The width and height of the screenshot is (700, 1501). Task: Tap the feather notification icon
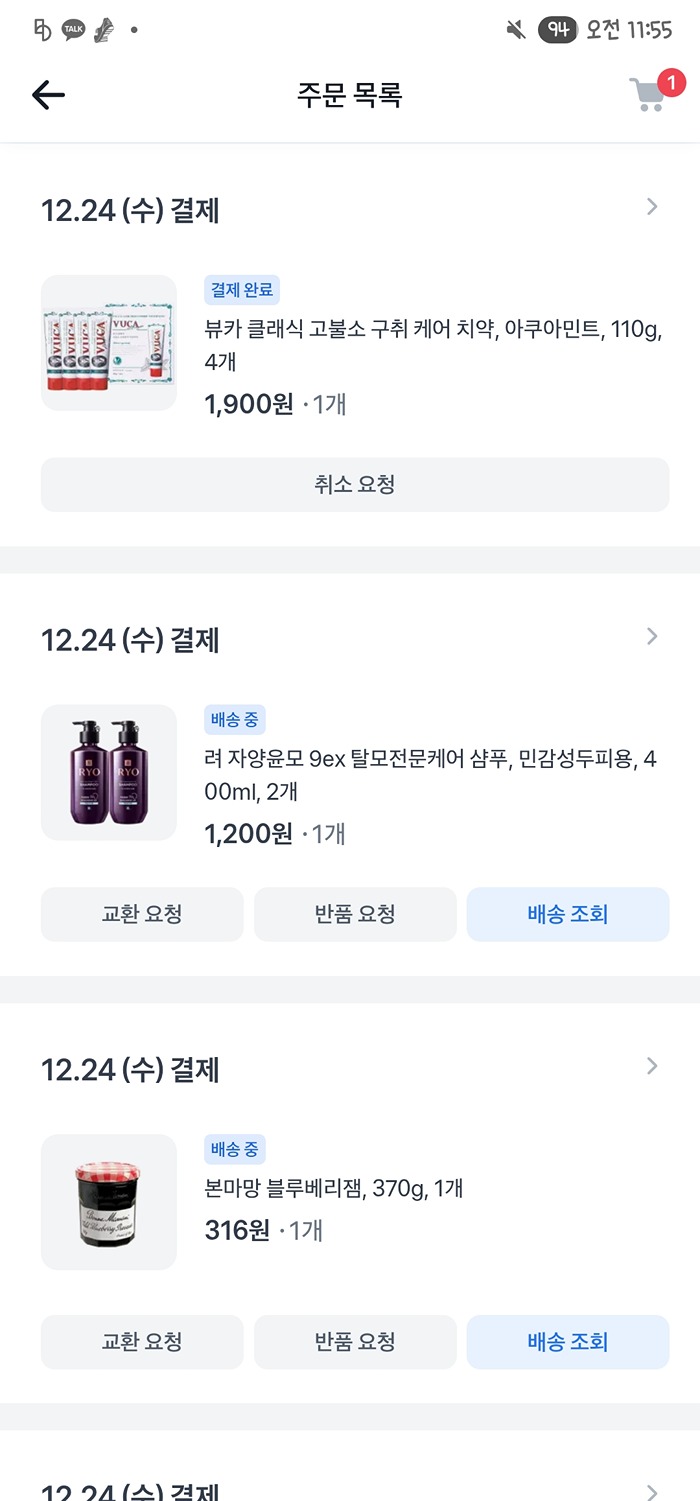(103, 30)
